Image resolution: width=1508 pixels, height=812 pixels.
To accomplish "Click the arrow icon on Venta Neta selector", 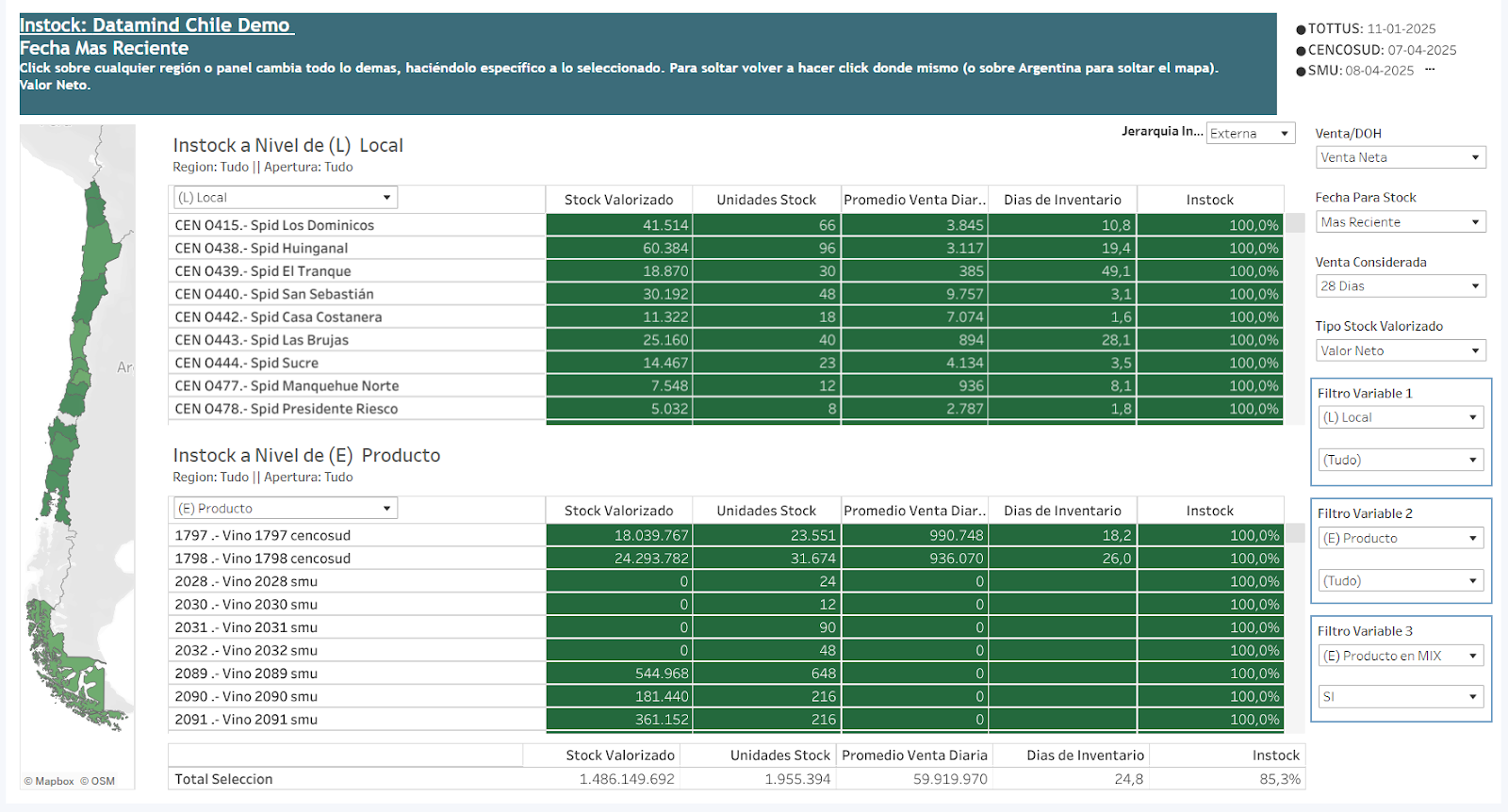I will pyautogui.click(x=1475, y=158).
